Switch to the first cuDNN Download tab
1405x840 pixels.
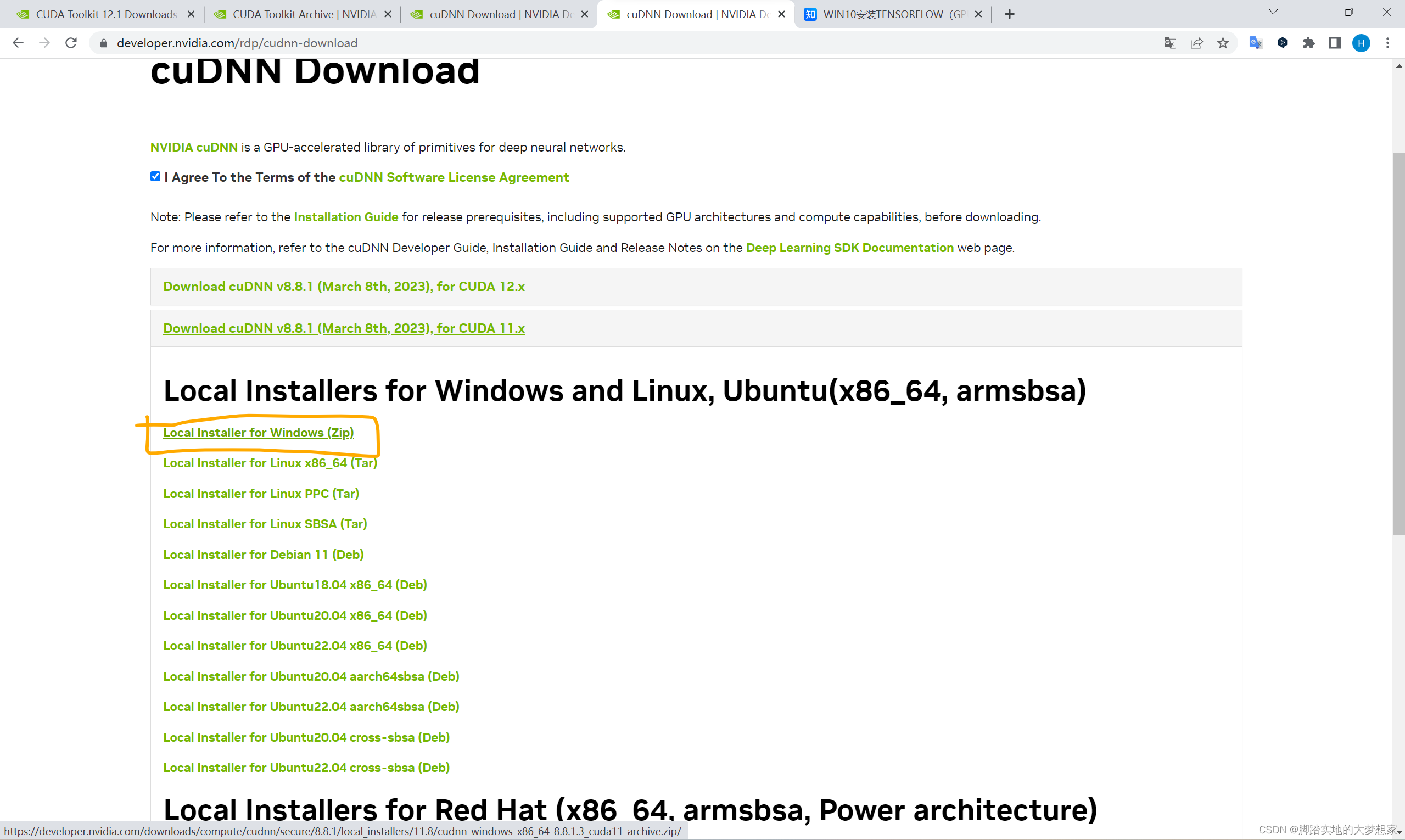click(500, 14)
